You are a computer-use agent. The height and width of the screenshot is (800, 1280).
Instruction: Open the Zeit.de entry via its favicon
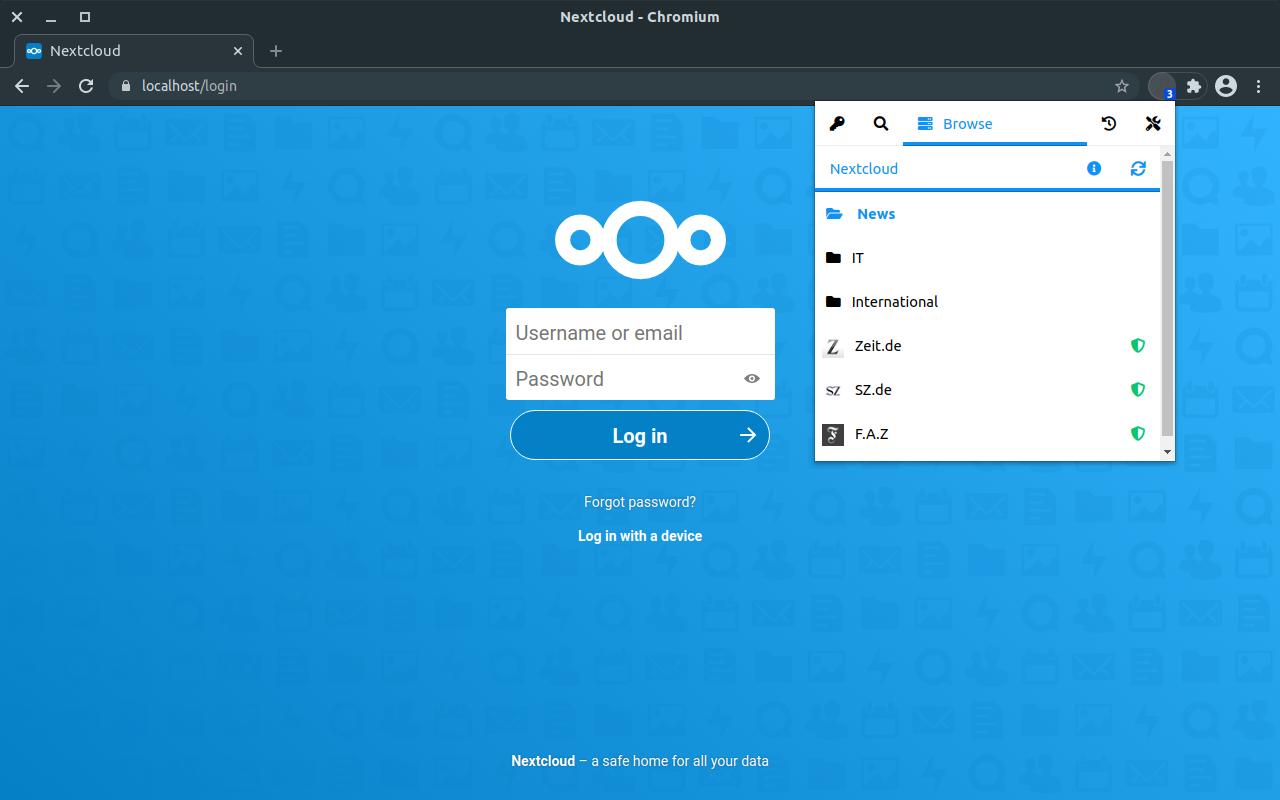(833, 346)
